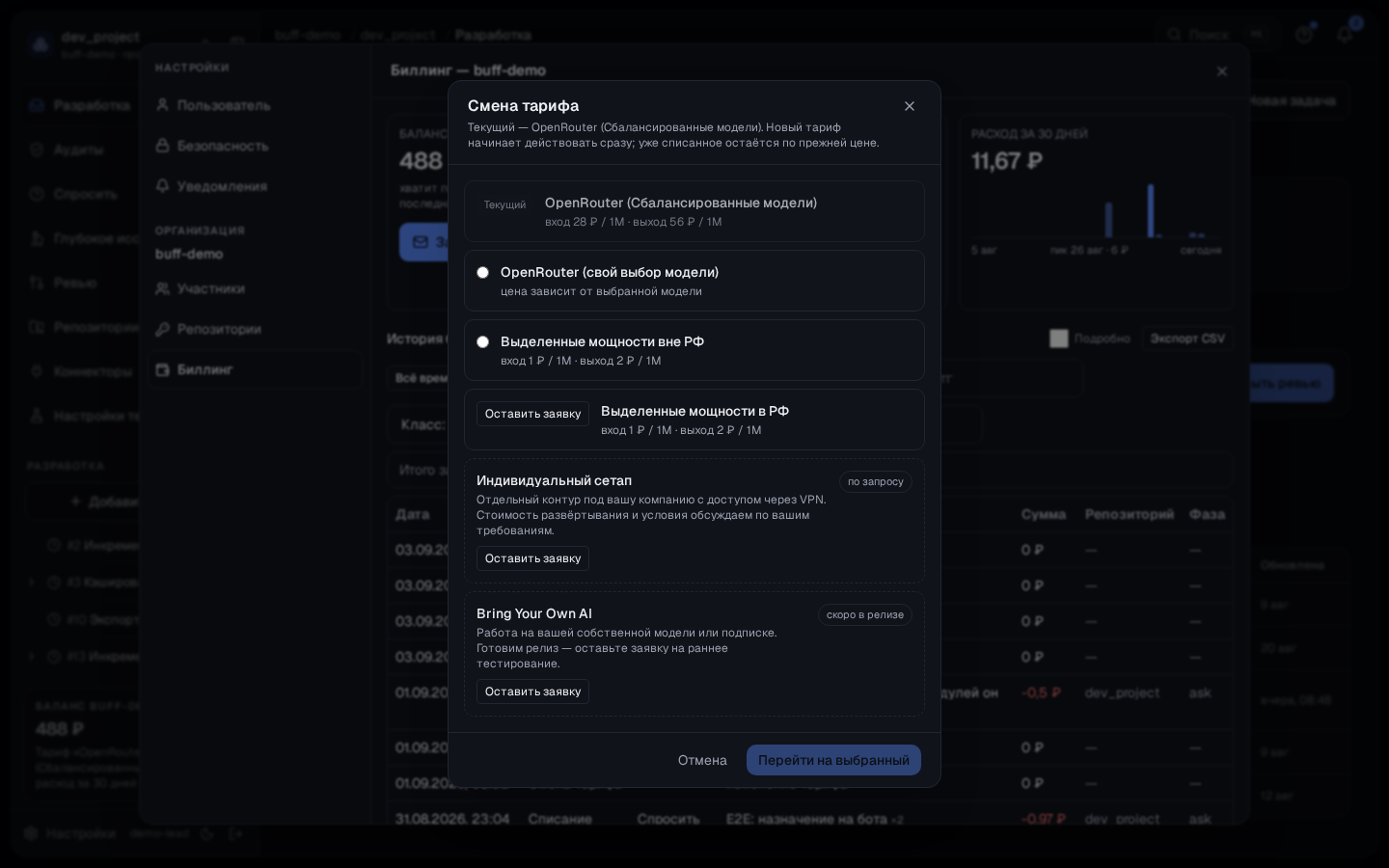The height and width of the screenshot is (868, 1389).
Task: Click the logout icon in the bottom bar
Action: pyautogui.click(x=235, y=833)
